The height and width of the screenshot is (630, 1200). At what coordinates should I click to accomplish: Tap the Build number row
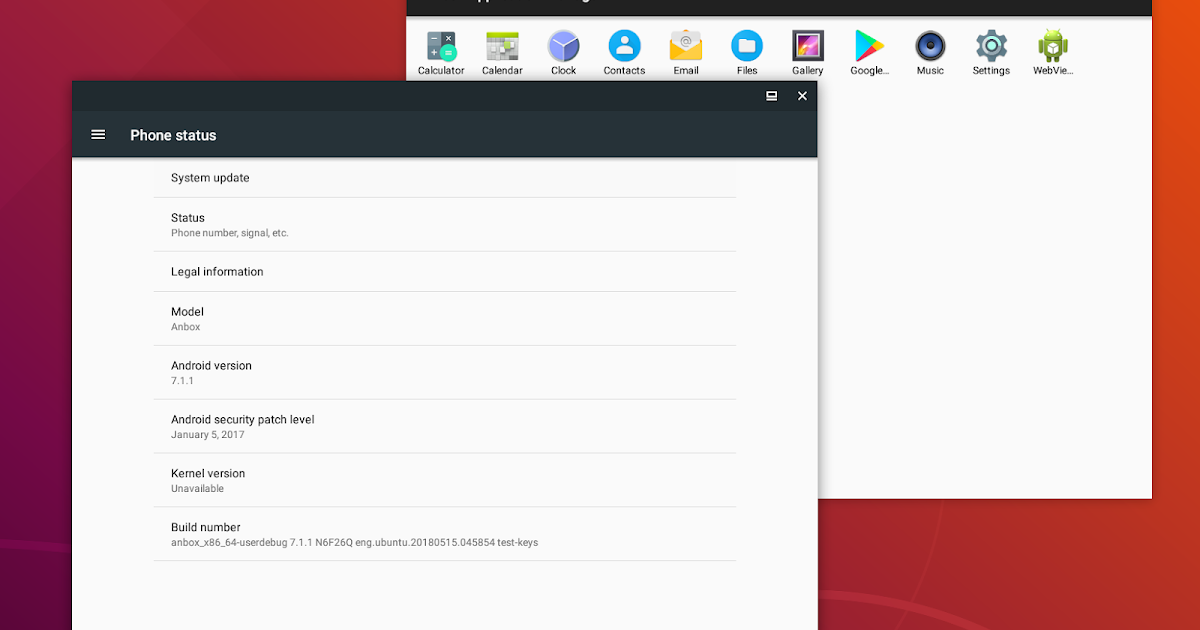coord(445,535)
